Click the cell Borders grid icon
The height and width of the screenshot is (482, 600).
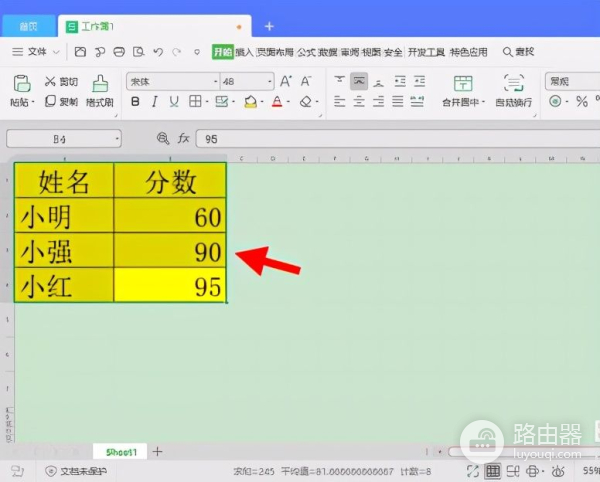point(195,101)
